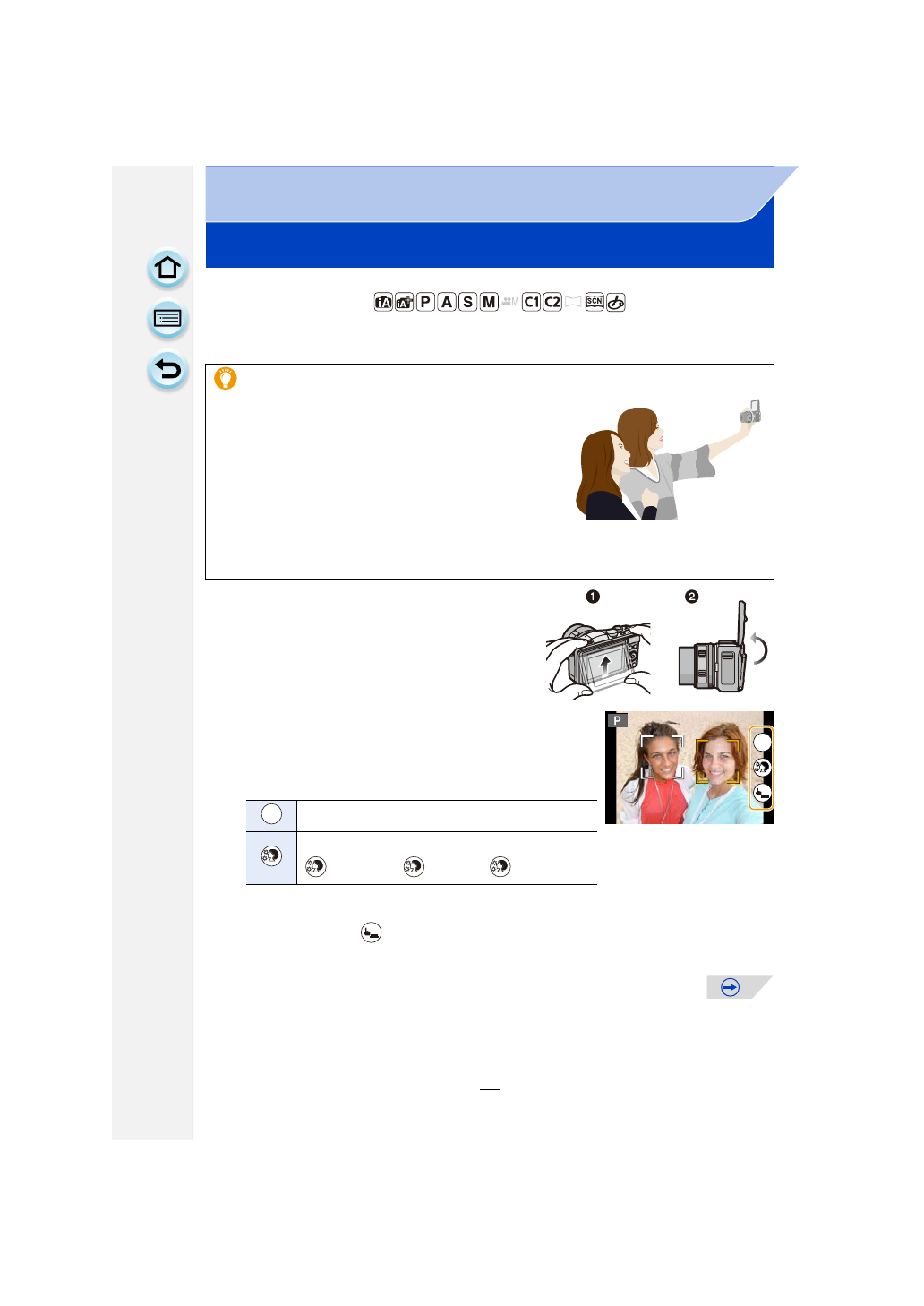The width and height of the screenshot is (924, 1306).
Task: Tap the white circle off icon on screen
Action: (762, 742)
